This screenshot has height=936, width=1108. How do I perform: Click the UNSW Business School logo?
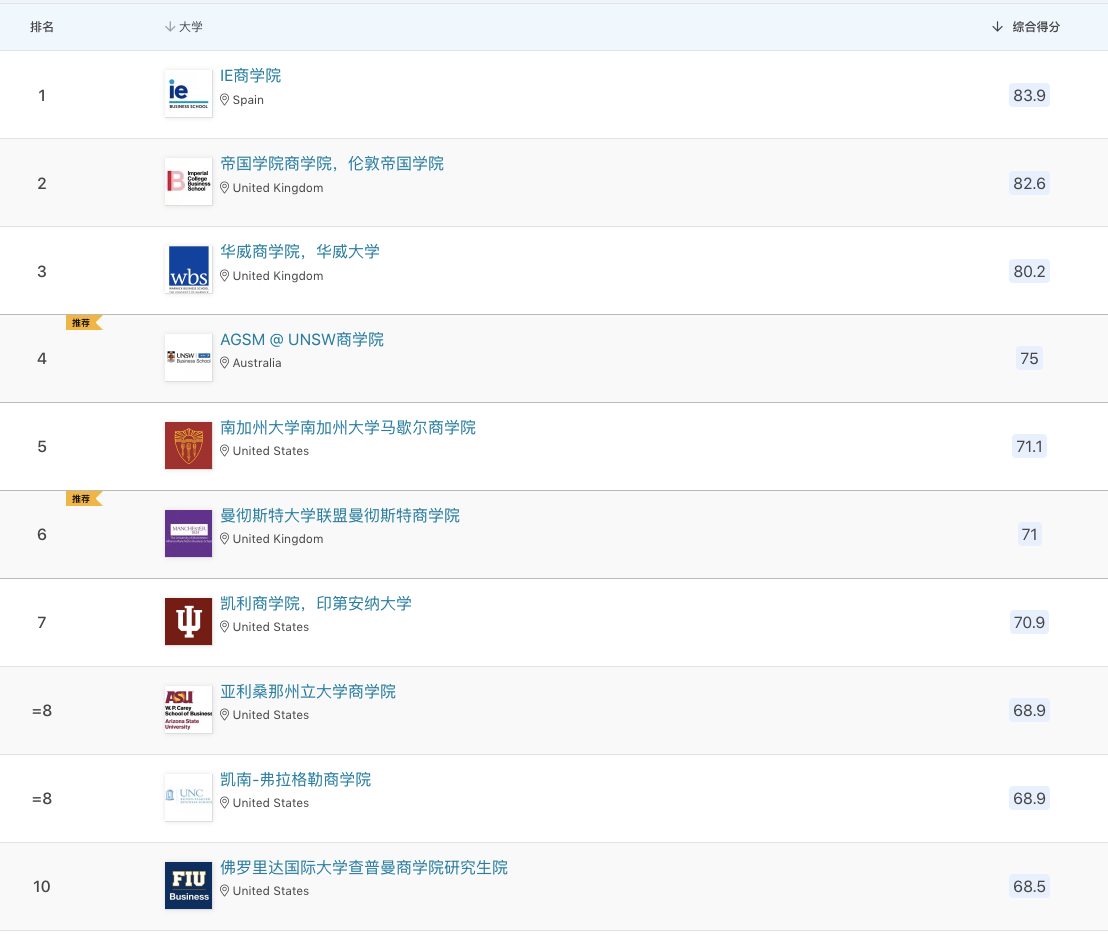tap(188, 358)
